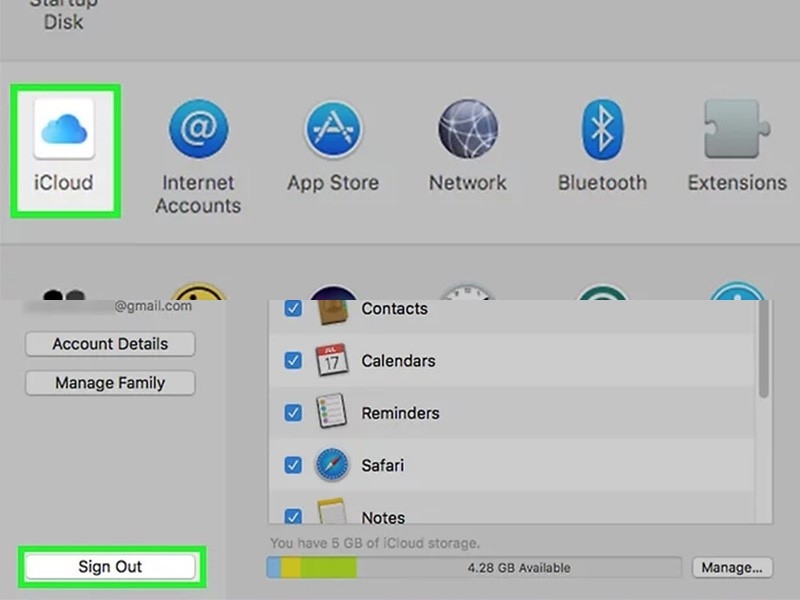Open the Extensions preferences pane
The width and height of the screenshot is (800, 600).
(x=736, y=131)
